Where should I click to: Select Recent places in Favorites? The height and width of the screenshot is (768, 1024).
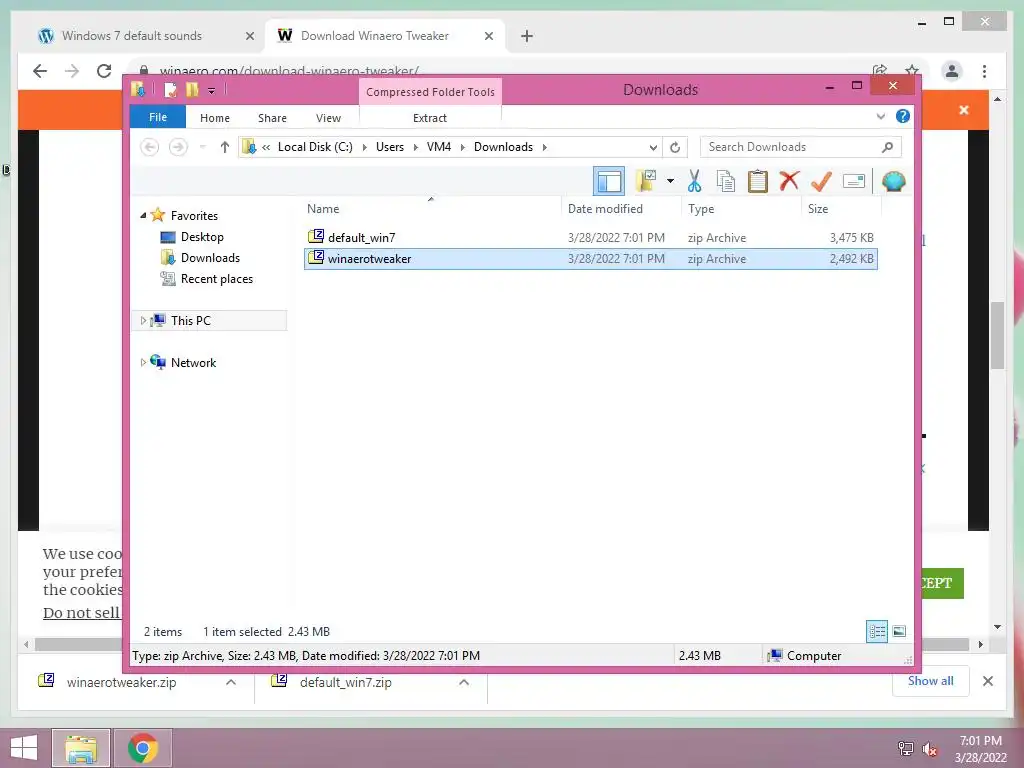click(216, 279)
